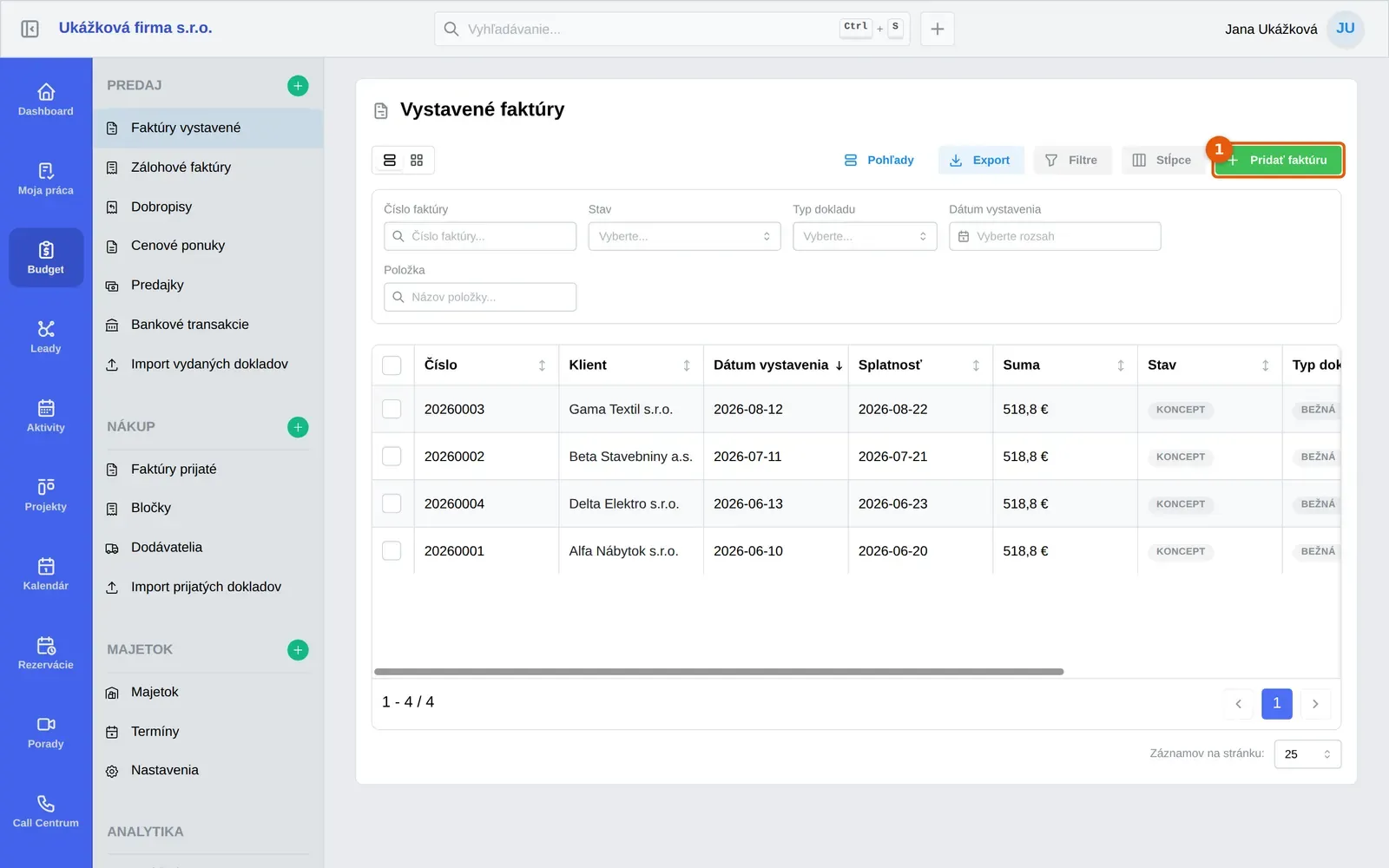Click the Pridať faktúru button
This screenshot has height=868, width=1389.
click(x=1278, y=161)
